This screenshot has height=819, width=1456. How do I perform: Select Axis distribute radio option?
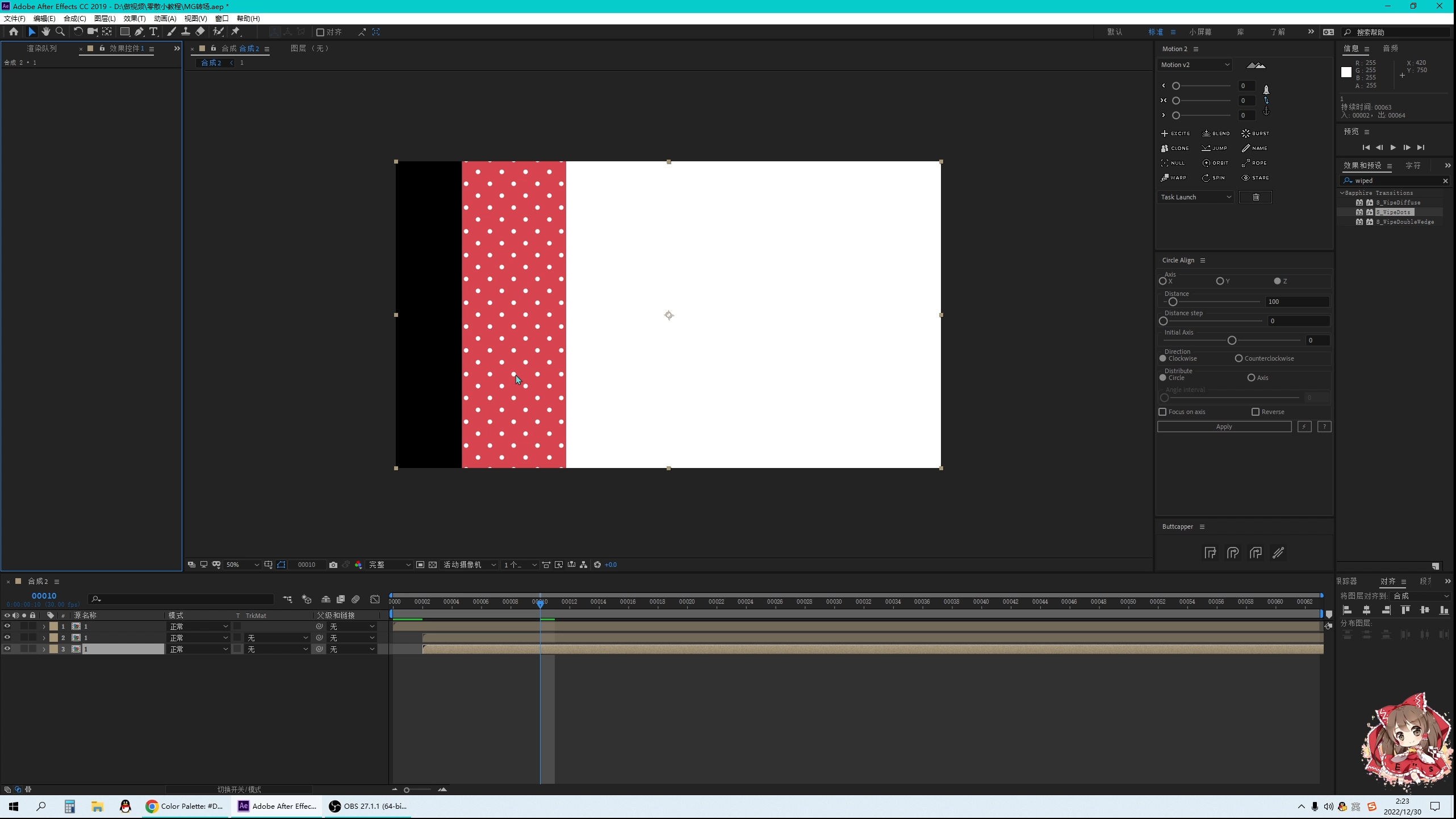1251,378
